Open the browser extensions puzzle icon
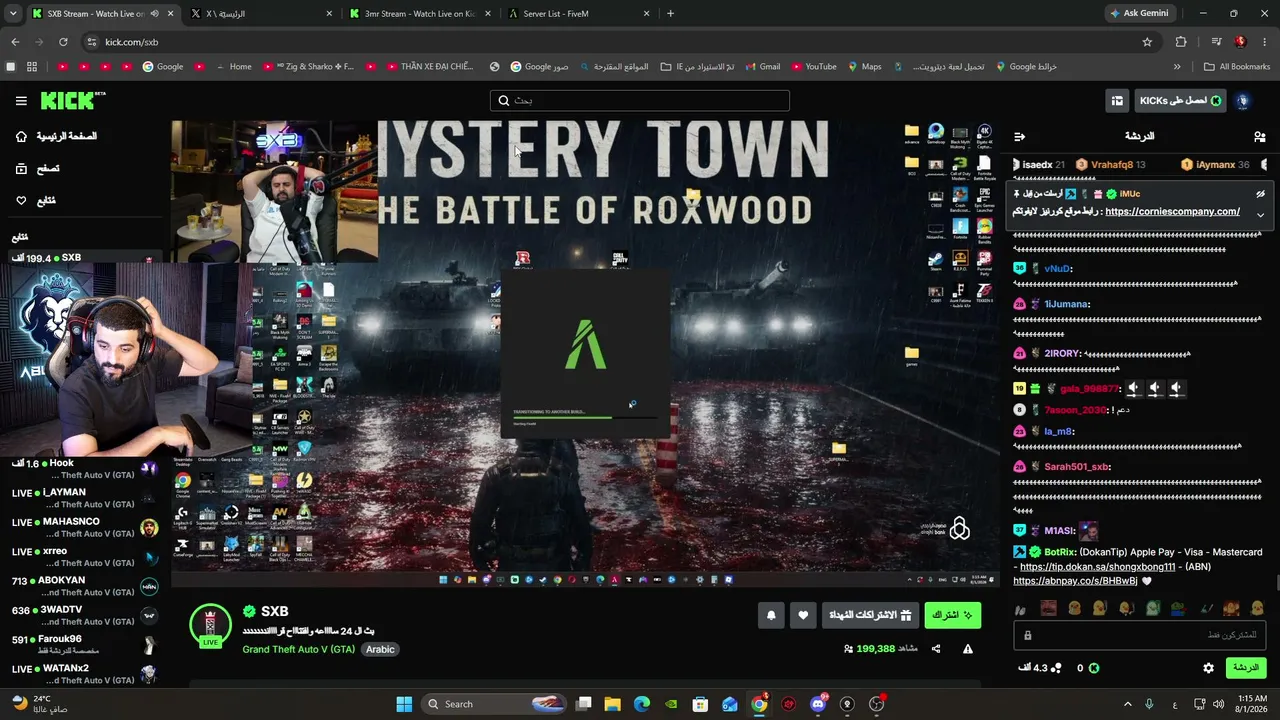This screenshot has height=720, width=1280. coord(1181,42)
